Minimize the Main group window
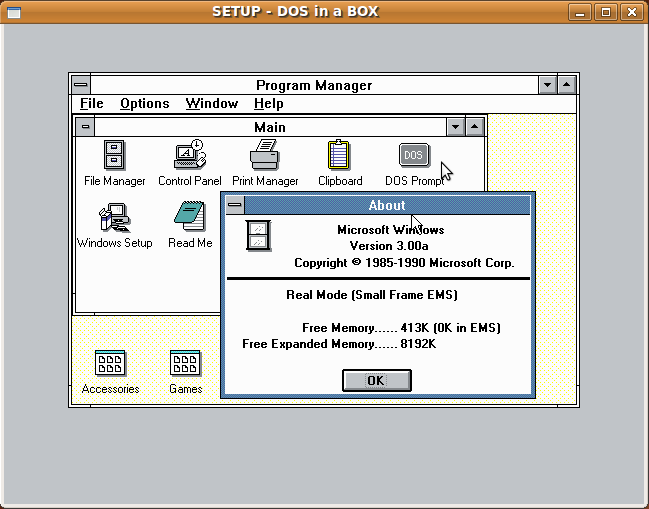 point(455,127)
